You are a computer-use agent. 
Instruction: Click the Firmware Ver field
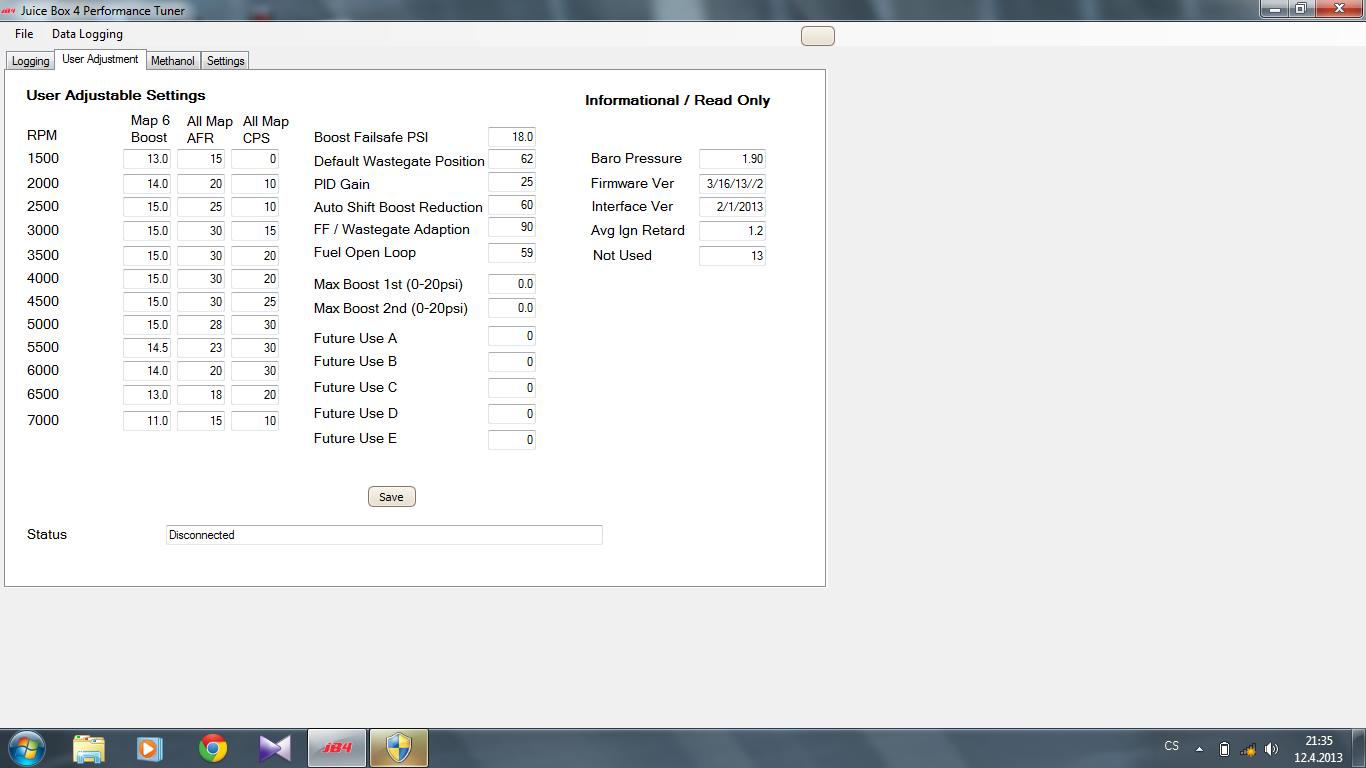(732, 184)
